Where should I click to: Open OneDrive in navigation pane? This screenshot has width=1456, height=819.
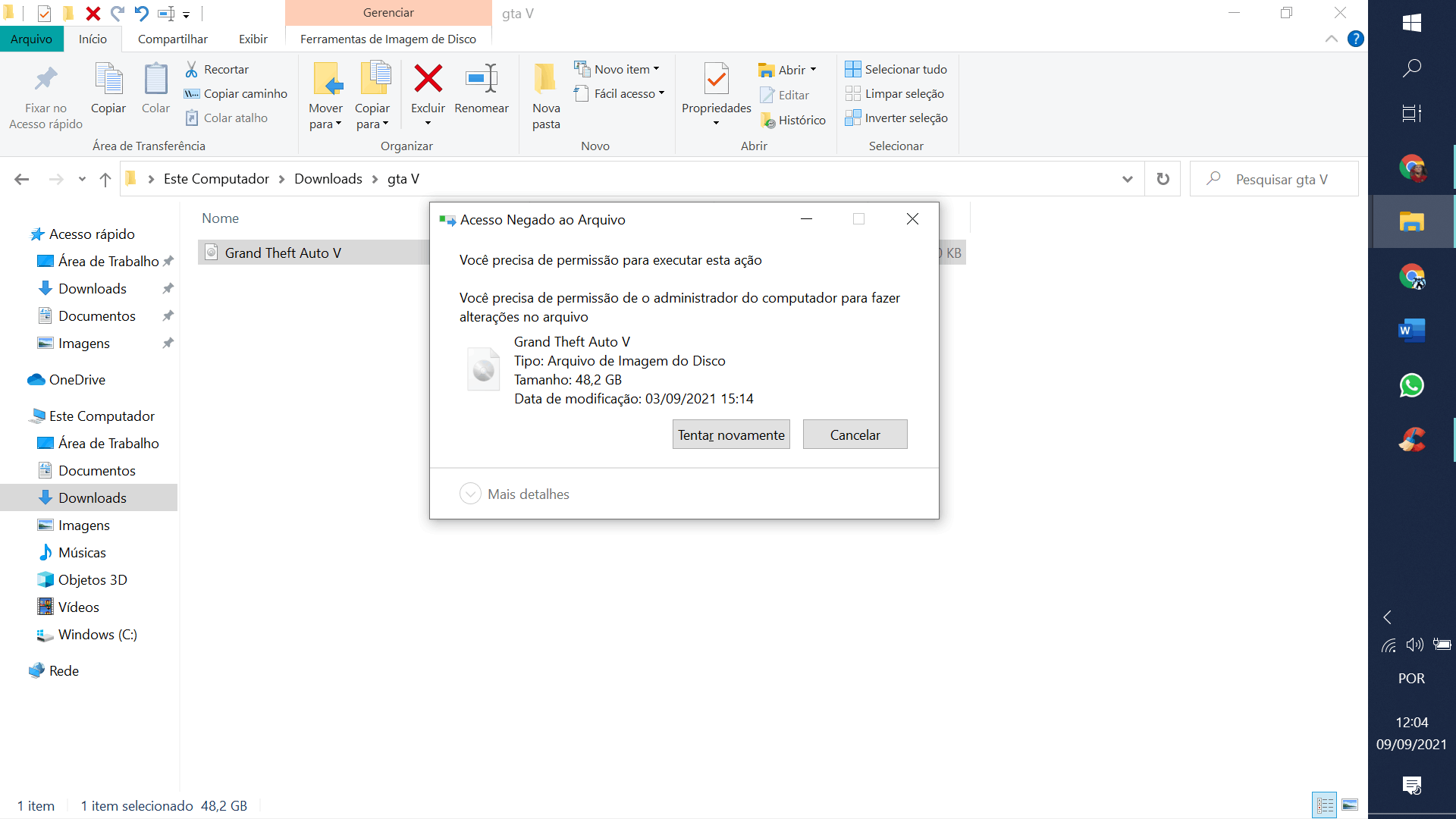(77, 379)
